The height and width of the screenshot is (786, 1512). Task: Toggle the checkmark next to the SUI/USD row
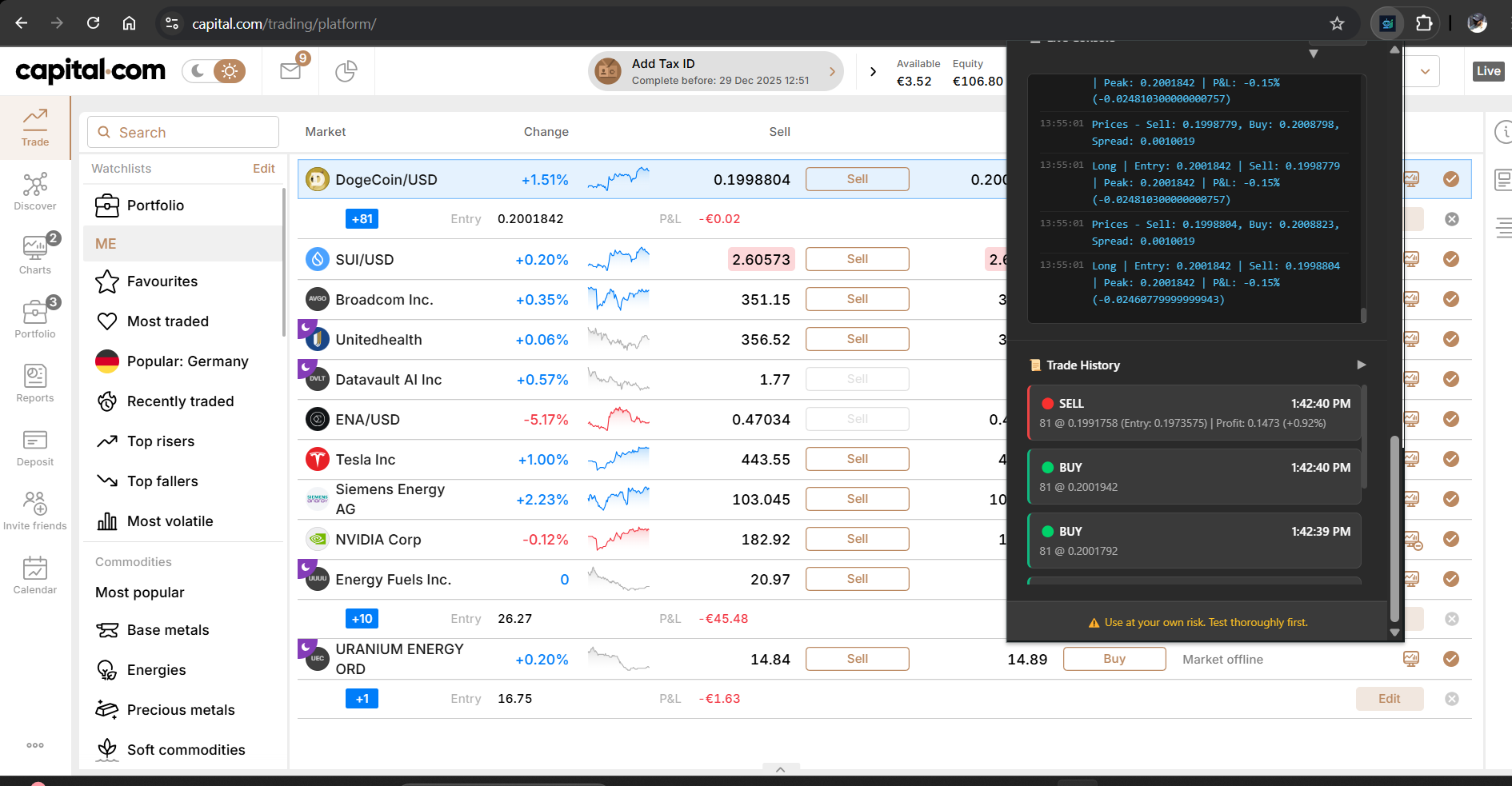tap(1452, 259)
